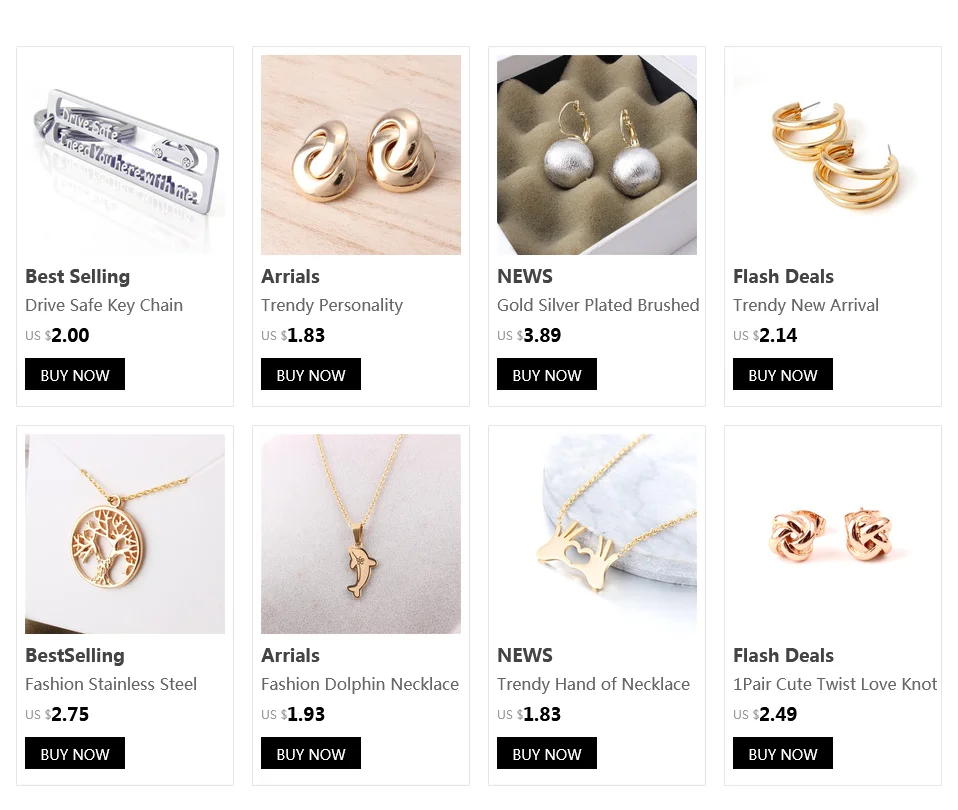Screen dimensions: 958x810
Task: Select the 1Pair Cute Twist Love Knot title
Action: pos(835,684)
